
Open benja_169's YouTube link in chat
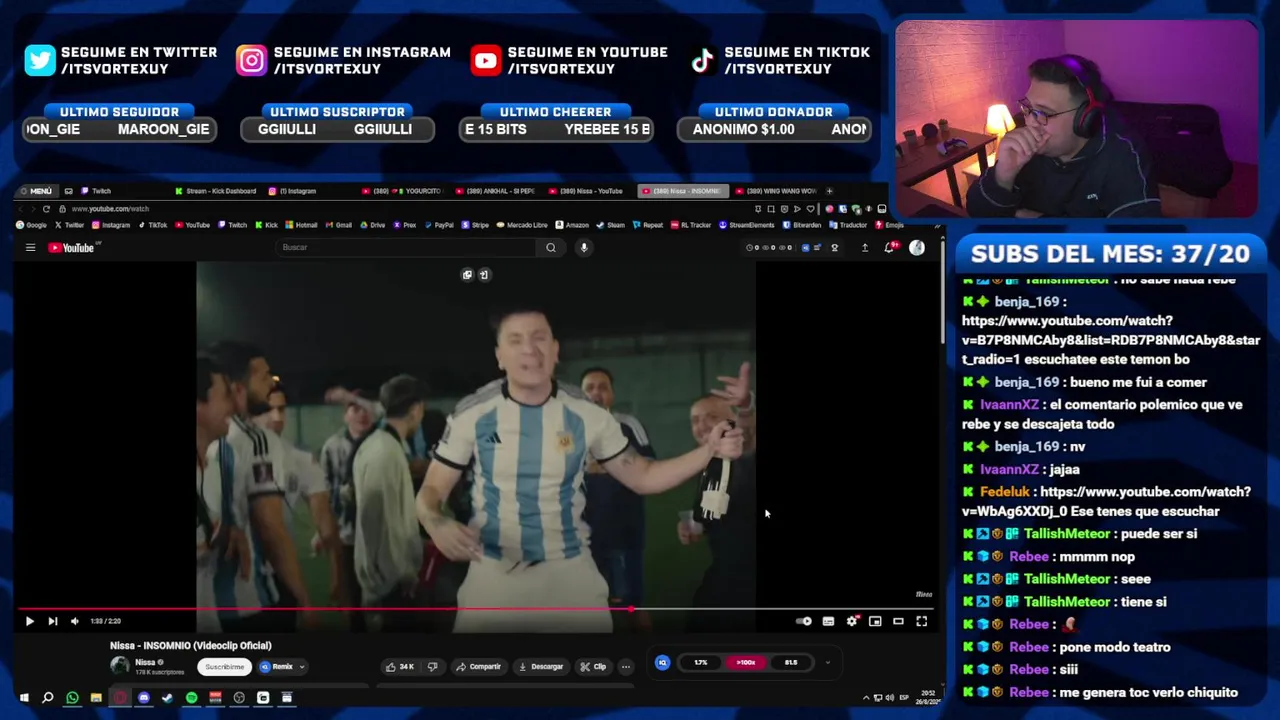click(1110, 340)
